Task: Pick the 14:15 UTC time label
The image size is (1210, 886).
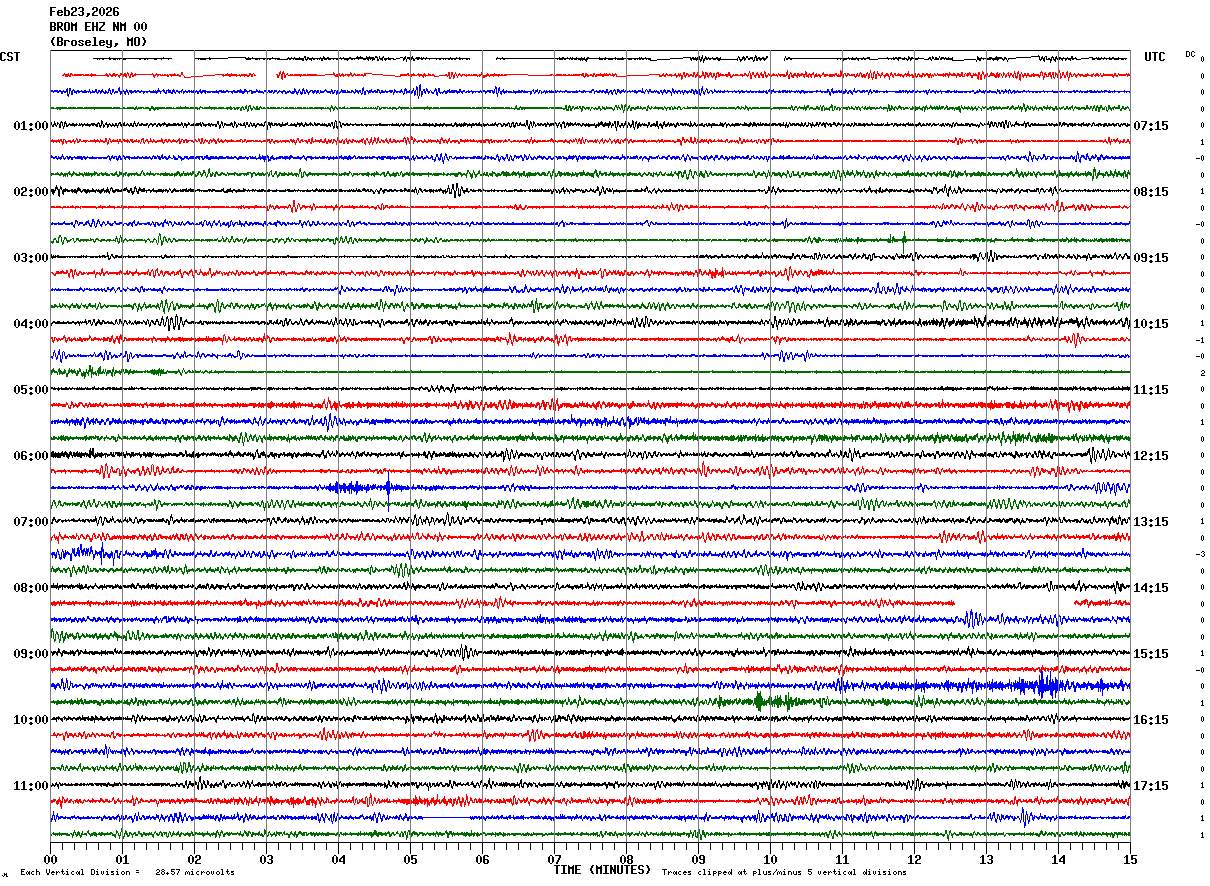Action: 1151,588
